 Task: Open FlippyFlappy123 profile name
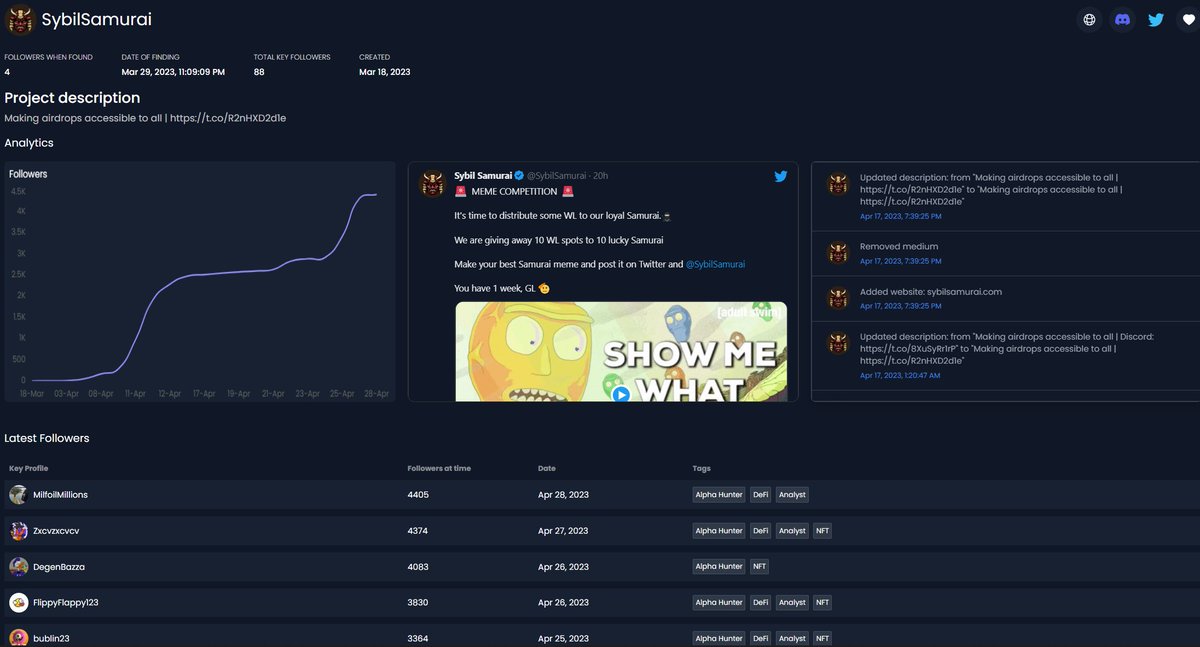click(66, 603)
